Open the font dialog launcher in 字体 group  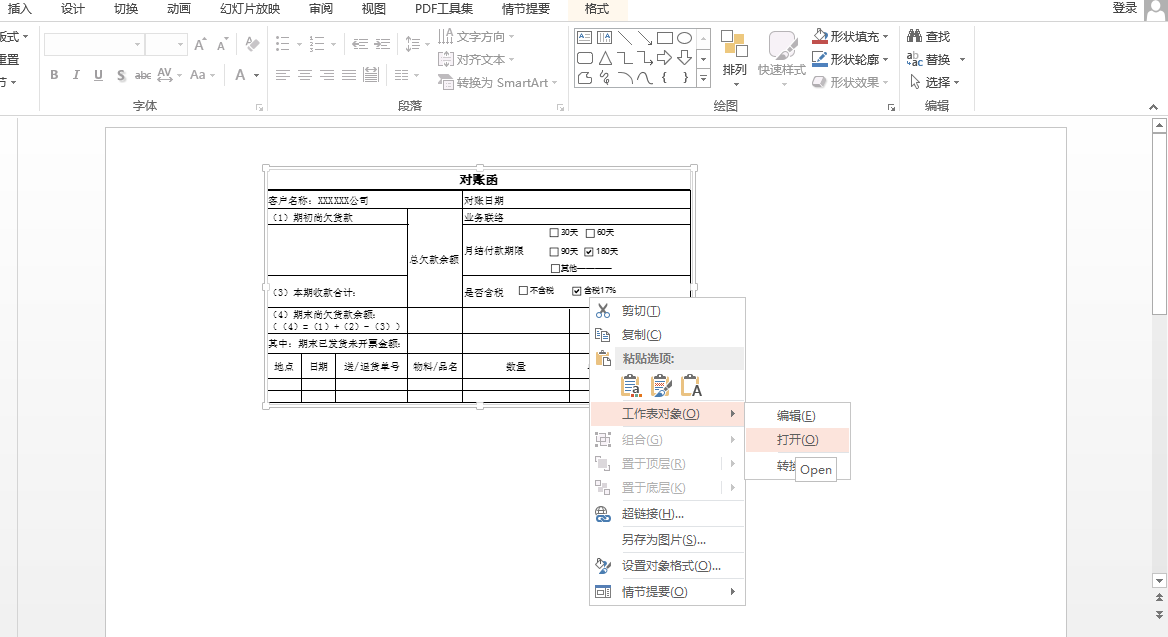pyautogui.click(x=259, y=107)
